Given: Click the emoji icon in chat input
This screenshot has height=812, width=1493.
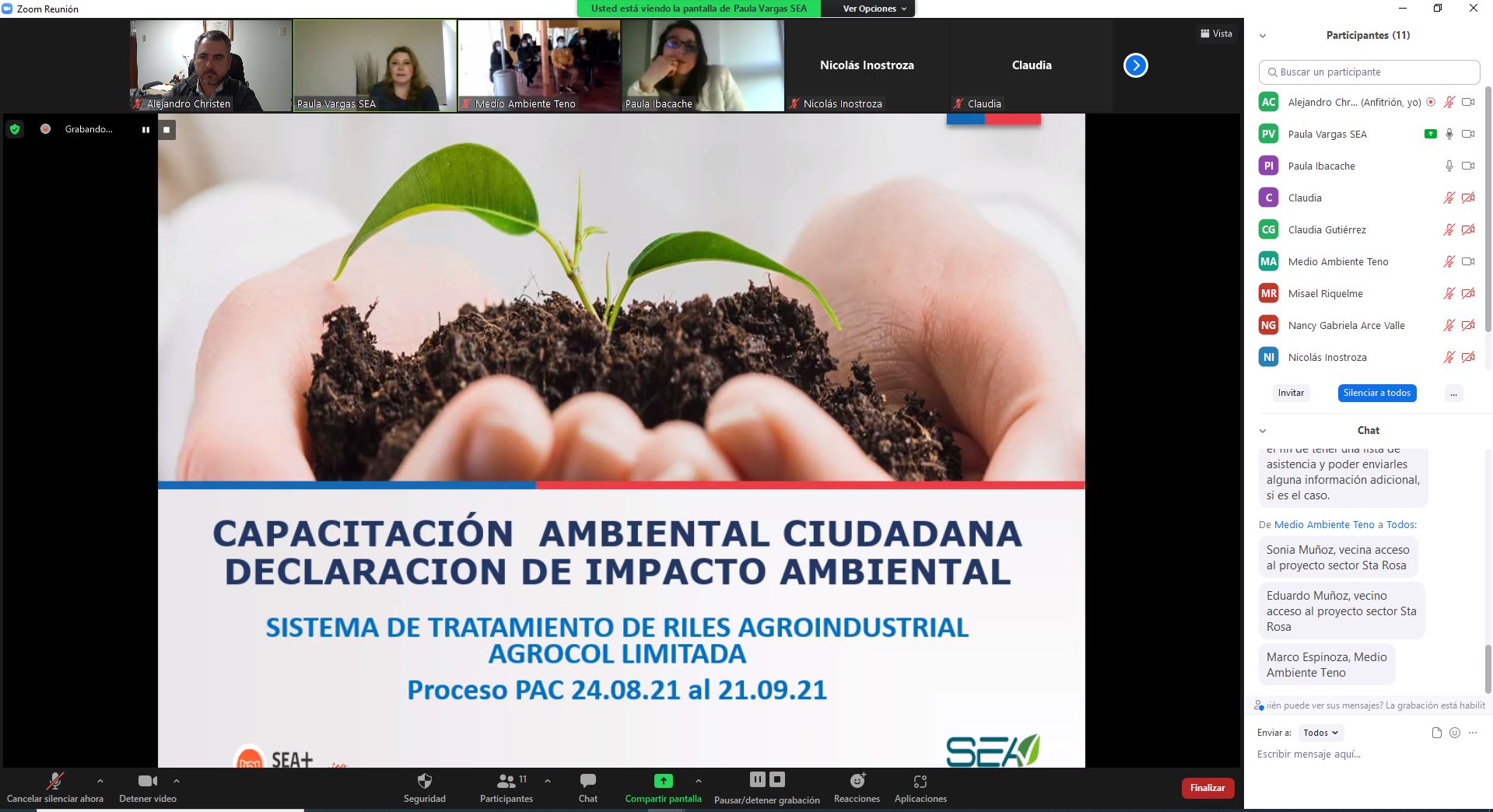Looking at the screenshot, I should click(x=1455, y=733).
